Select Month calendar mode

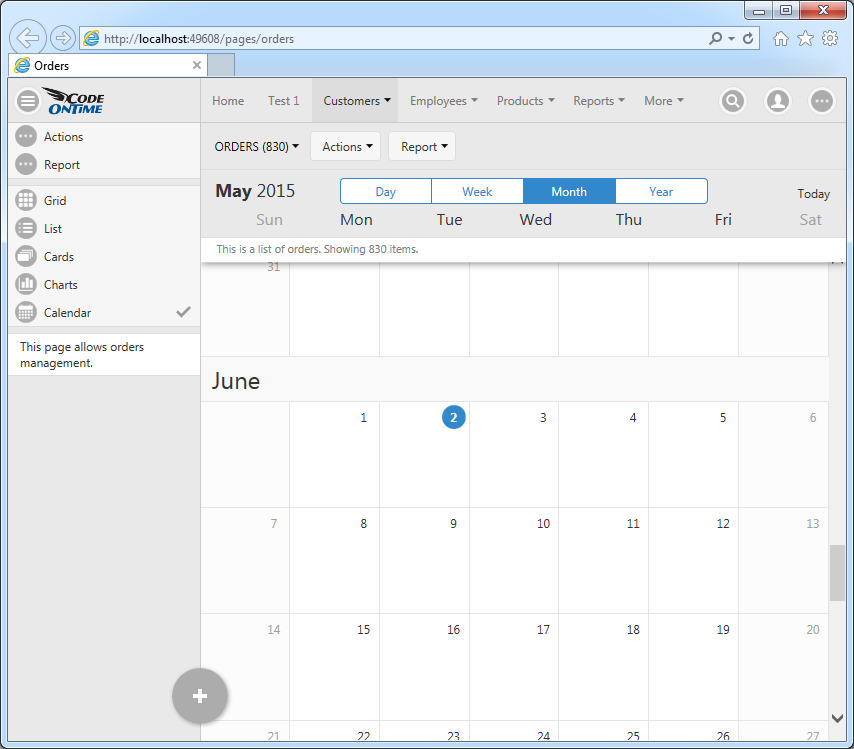[x=569, y=191]
